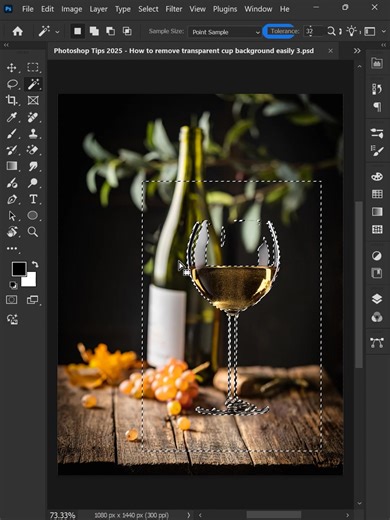Select the Dodge tool
390x520 pixels.
[33, 183]
